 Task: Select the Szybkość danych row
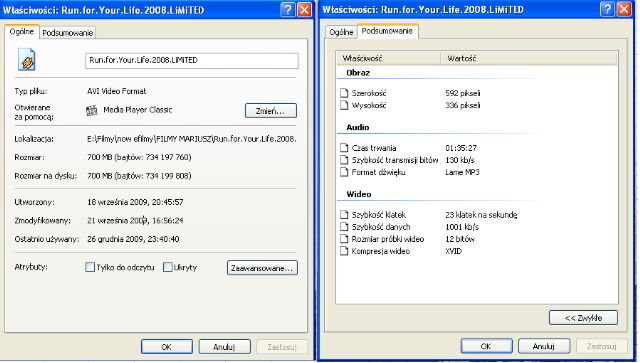(477, 227)
